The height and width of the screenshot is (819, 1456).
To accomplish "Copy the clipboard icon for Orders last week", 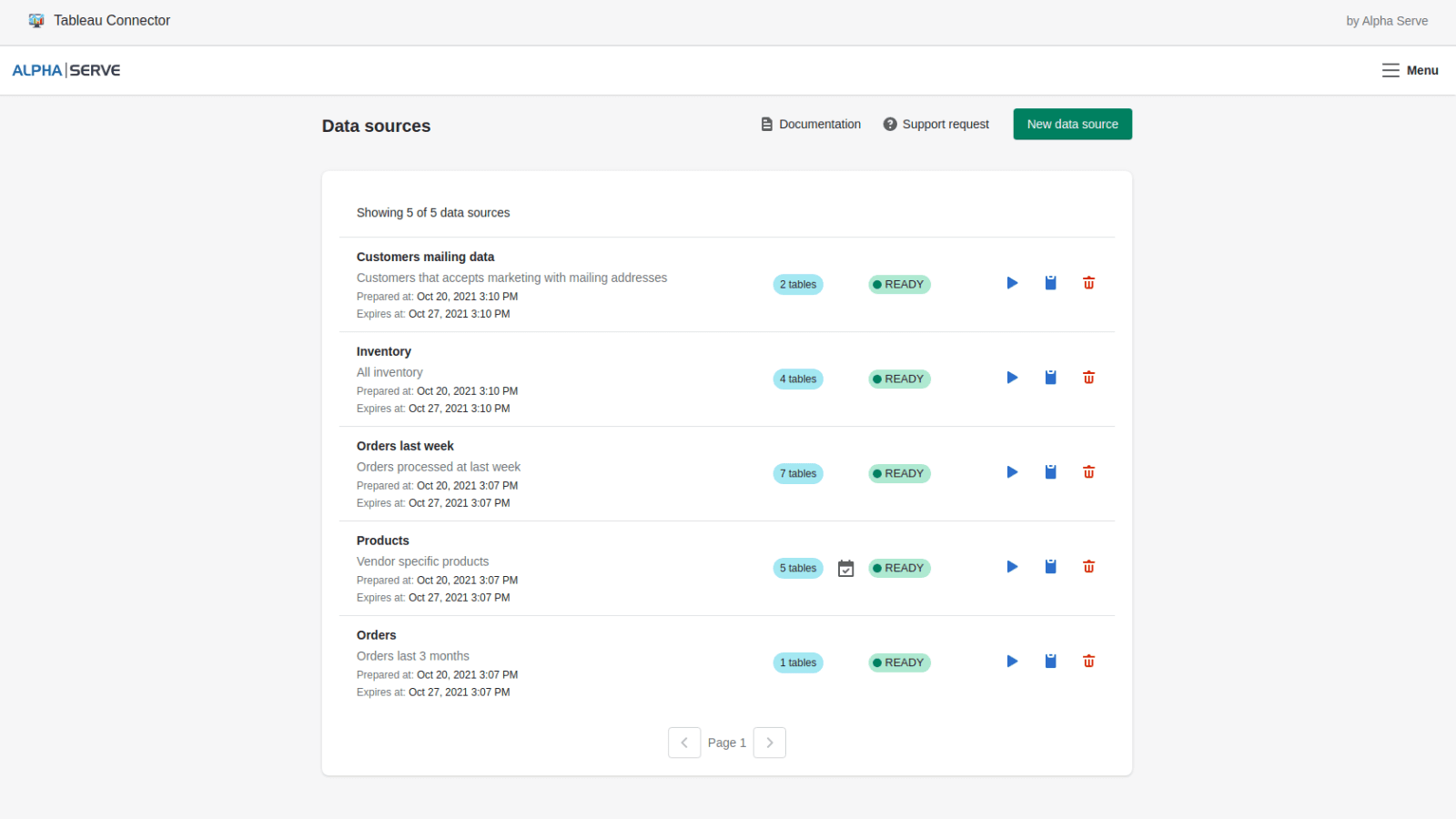I will (x=1050, y=471).
